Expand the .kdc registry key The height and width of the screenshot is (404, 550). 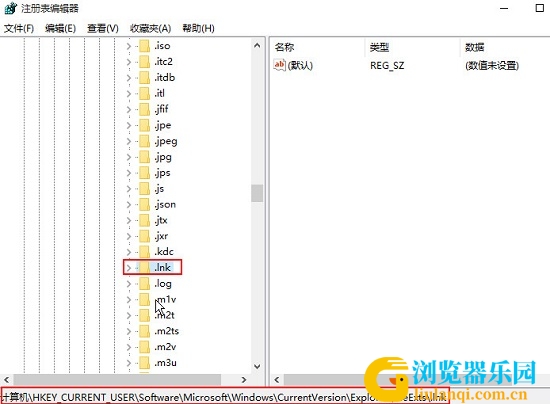pyautogui.click(x=129, y=252)
